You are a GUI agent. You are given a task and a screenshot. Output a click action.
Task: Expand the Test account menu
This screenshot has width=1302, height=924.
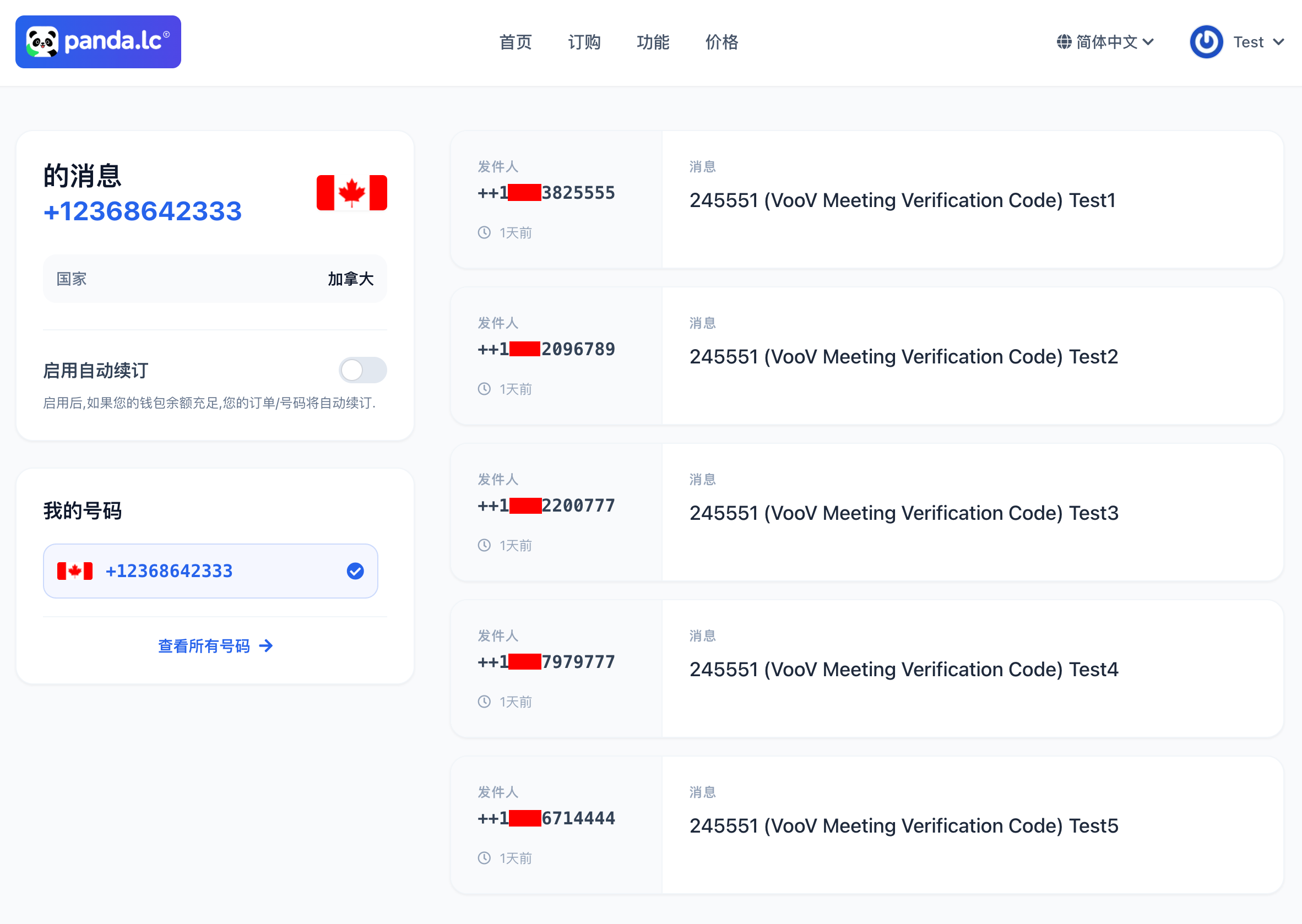tap(1249, 42)
